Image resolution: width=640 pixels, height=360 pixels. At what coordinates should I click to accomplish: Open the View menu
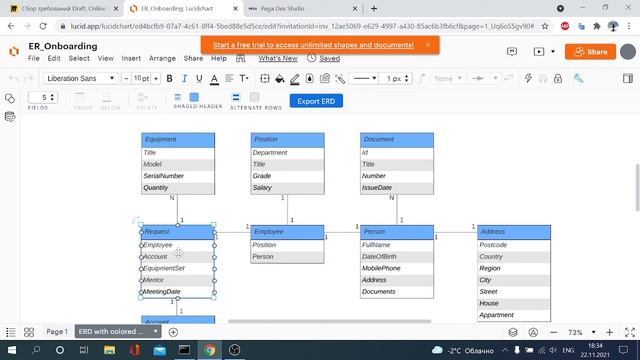105,58
